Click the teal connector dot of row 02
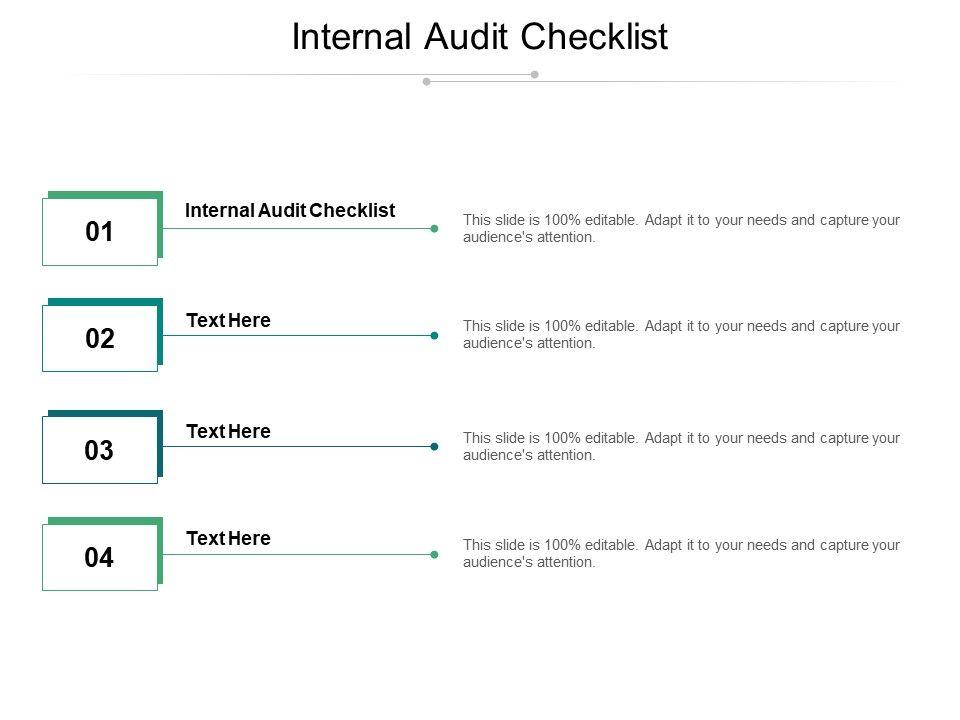Screen dimensions: 960x720 click(434, 335)
